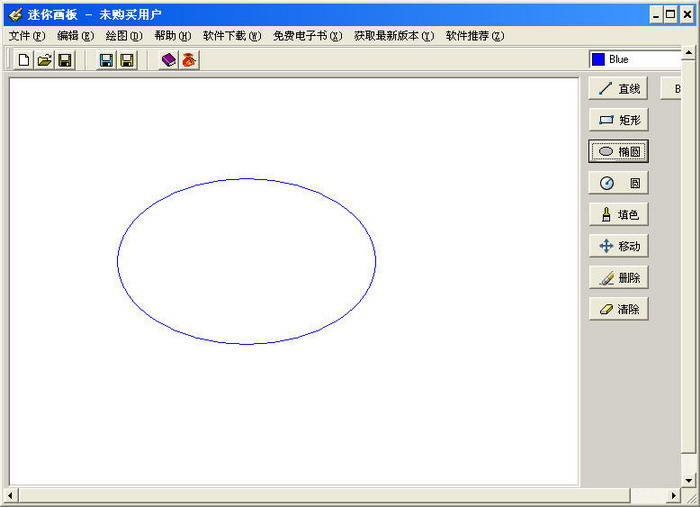This screenshot has height=507, width=700.
Task: Click the third floppy disk icon
Action: 127,60
